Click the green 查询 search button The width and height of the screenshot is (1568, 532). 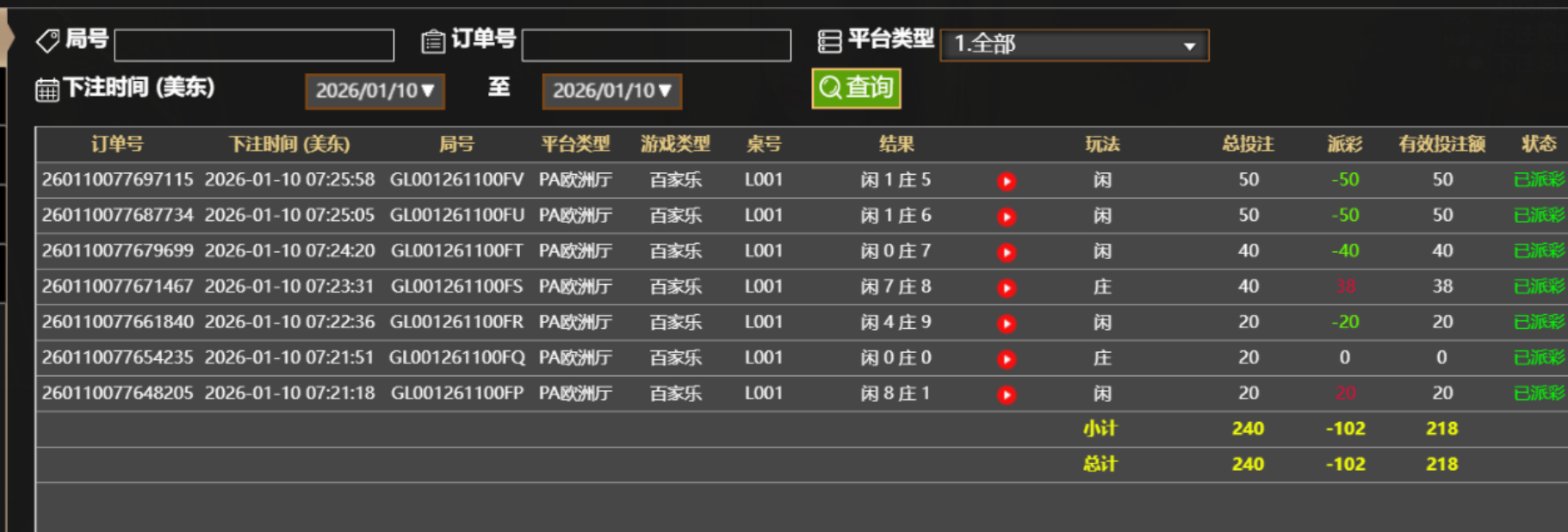(856, 88)
